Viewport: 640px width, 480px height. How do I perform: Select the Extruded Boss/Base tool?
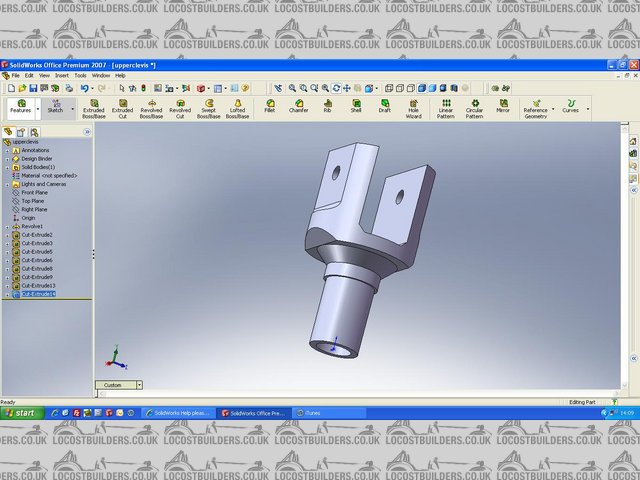(x=93, y=108)
